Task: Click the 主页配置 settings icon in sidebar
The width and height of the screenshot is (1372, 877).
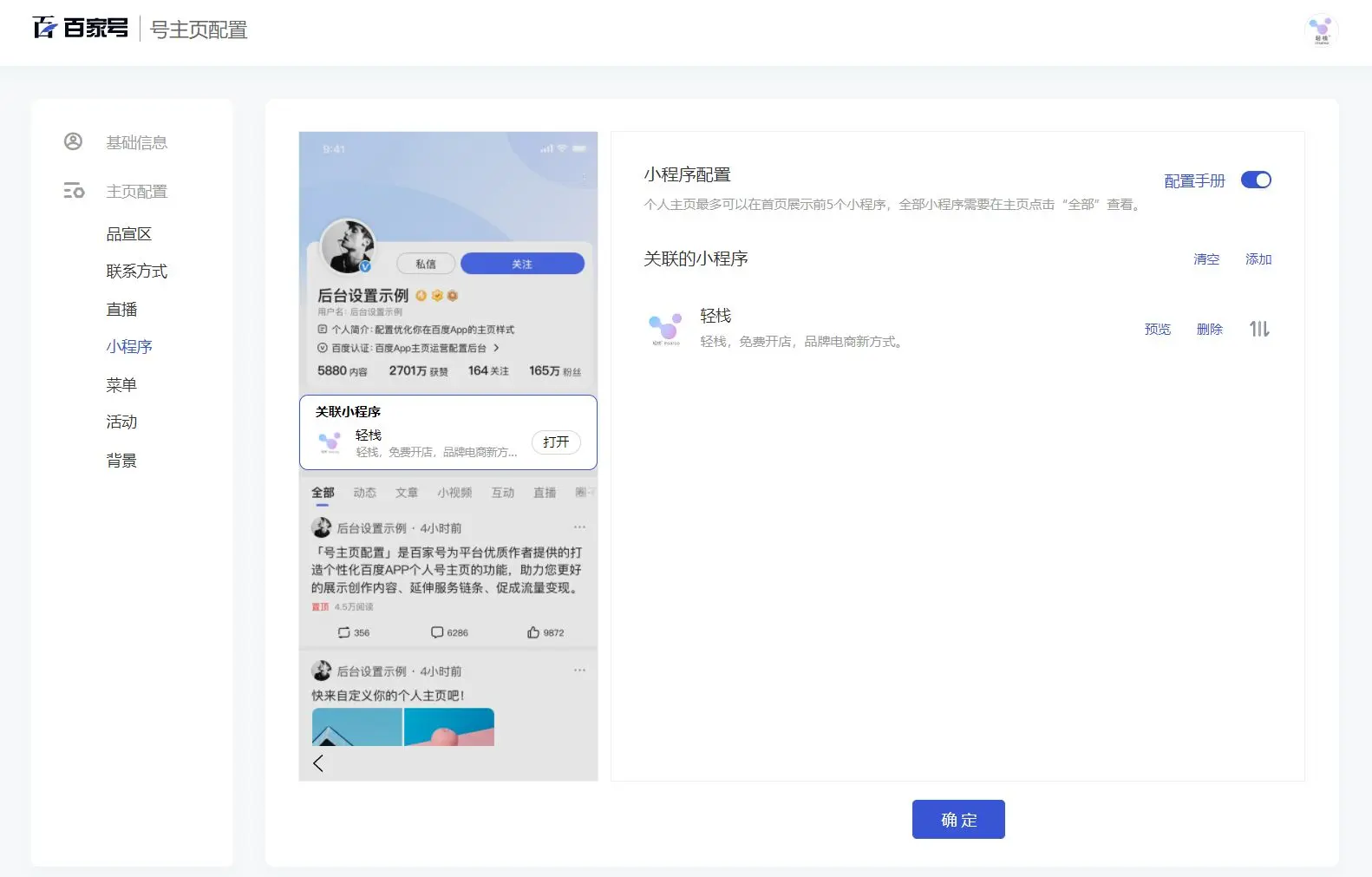Action: coord(74,191)
